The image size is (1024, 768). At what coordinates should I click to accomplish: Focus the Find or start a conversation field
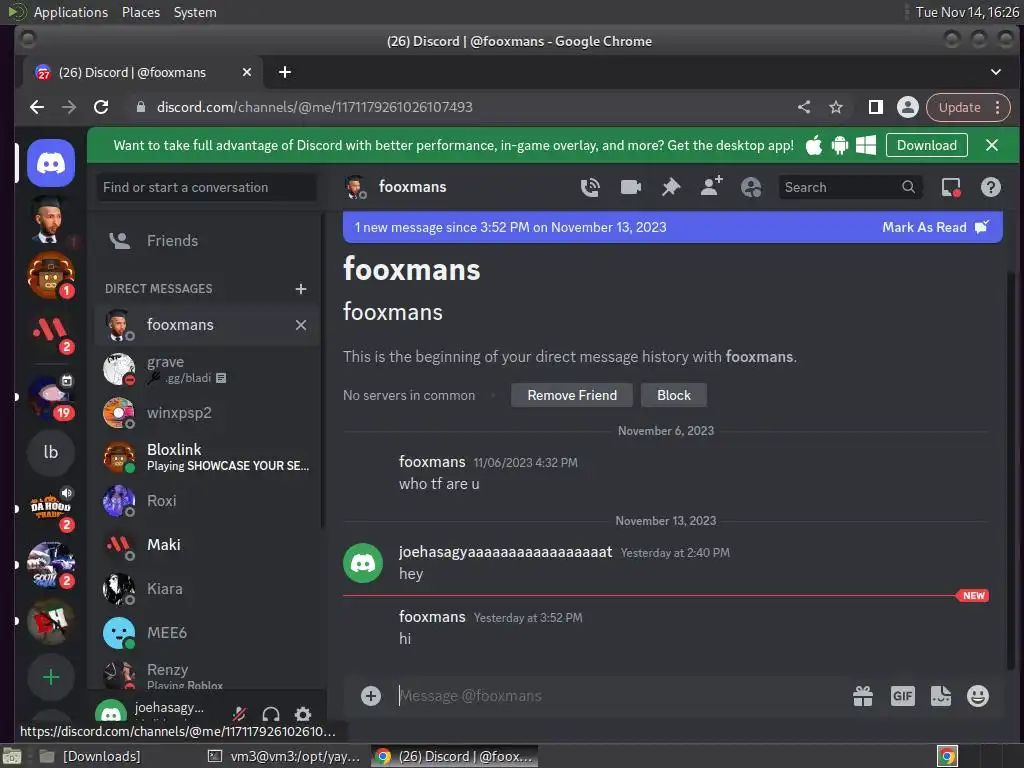pos(206,187)
